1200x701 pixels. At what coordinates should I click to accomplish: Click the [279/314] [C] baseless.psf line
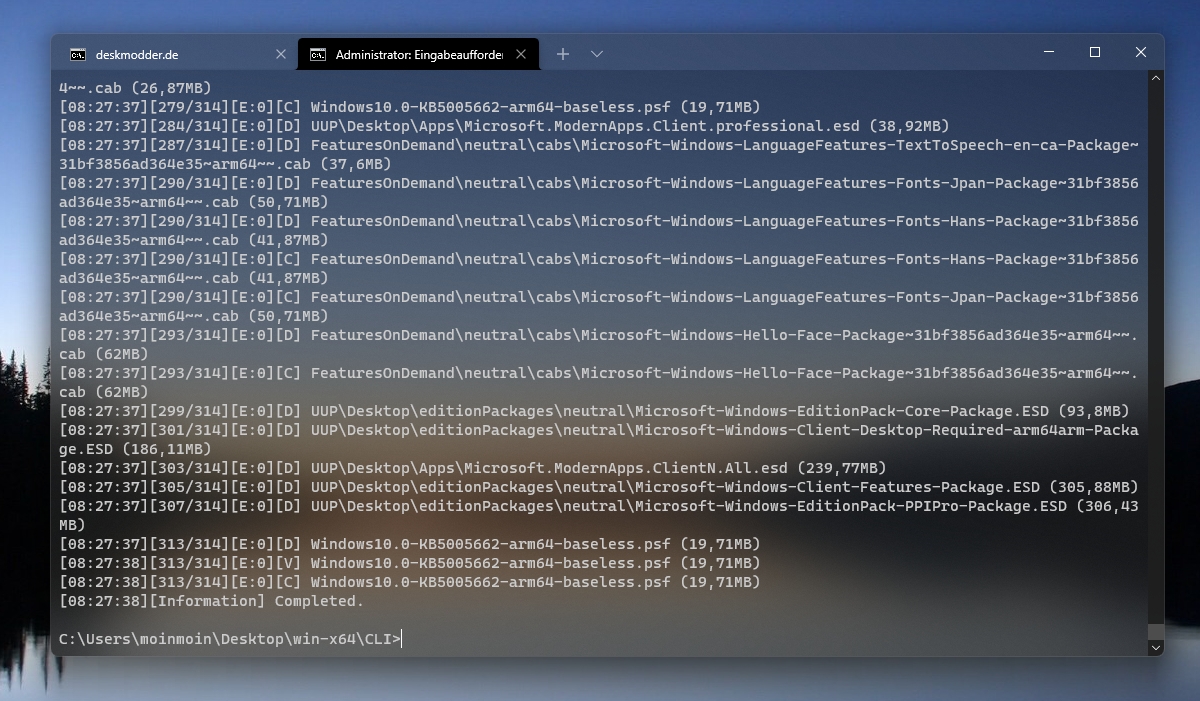point(410,107)
